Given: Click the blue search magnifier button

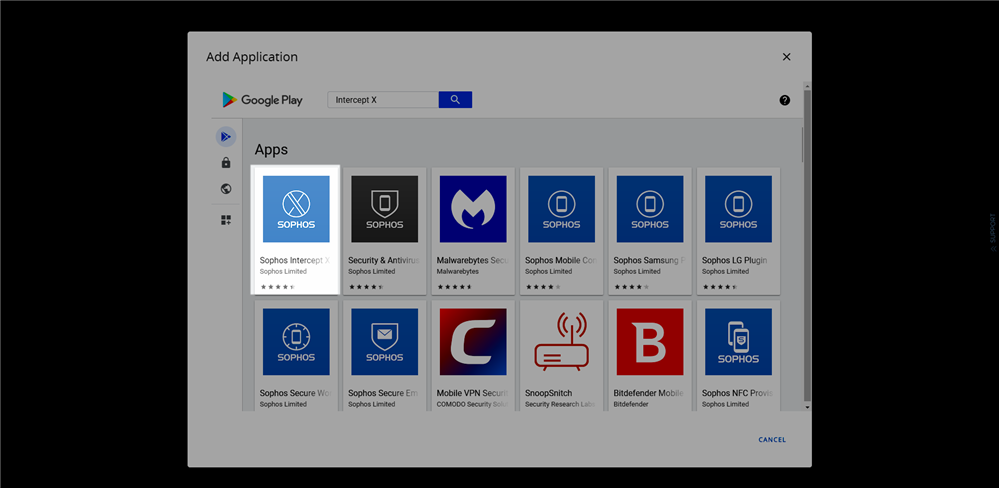Looking at the screenshot, I should tap(455, 99).
